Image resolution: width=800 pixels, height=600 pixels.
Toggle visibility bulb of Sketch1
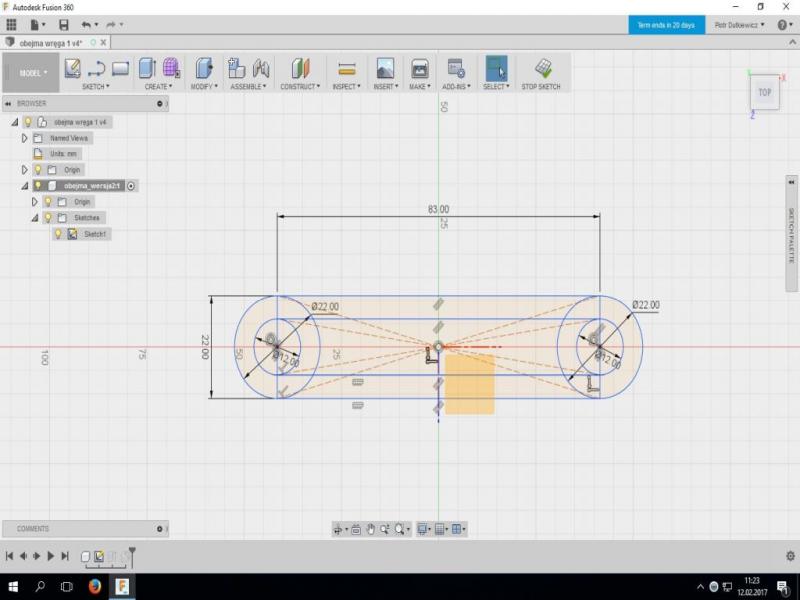[x=58, y=234]
